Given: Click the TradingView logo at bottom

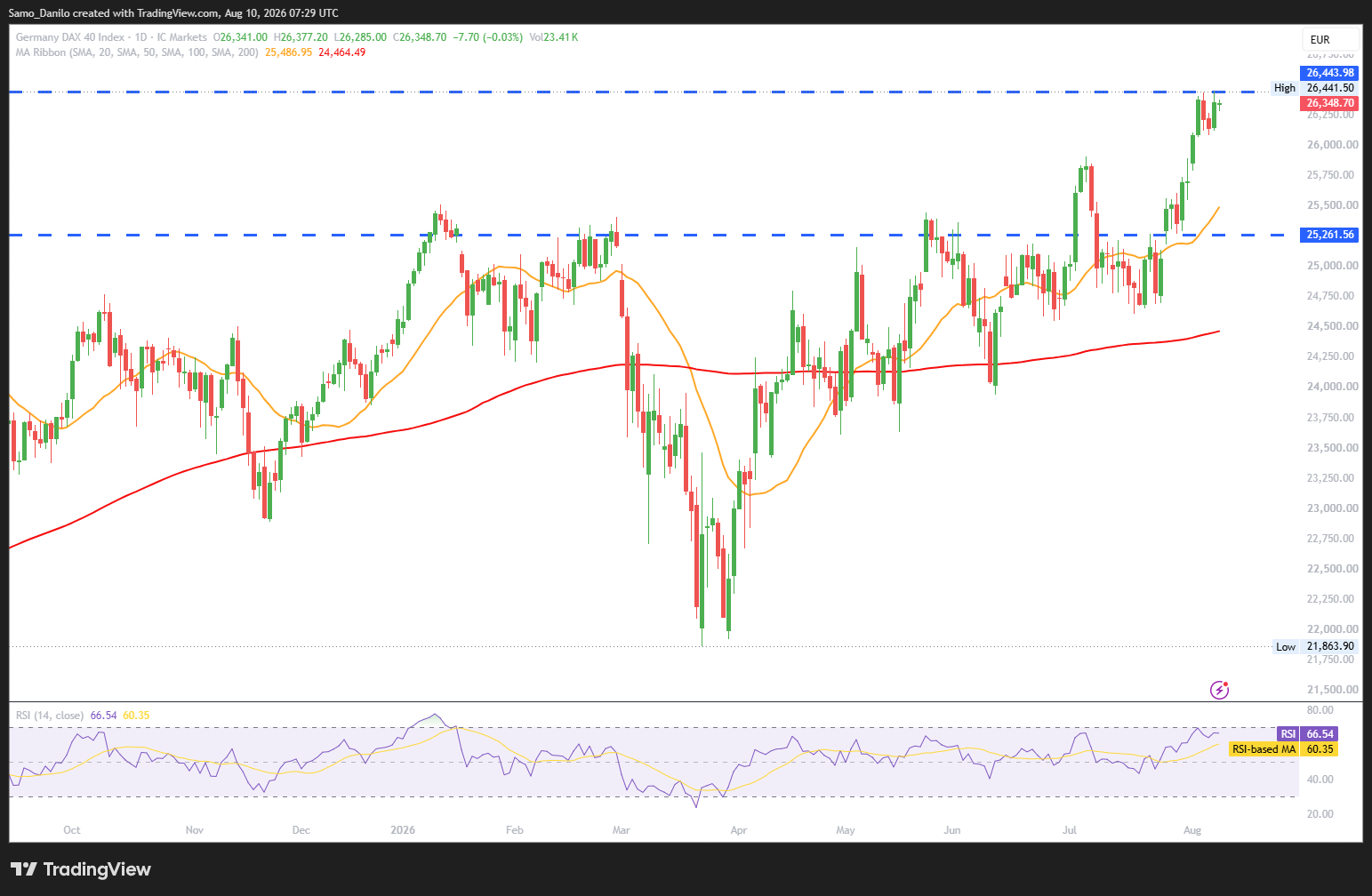Looking at the screenshot, I should tap(81, 869).
